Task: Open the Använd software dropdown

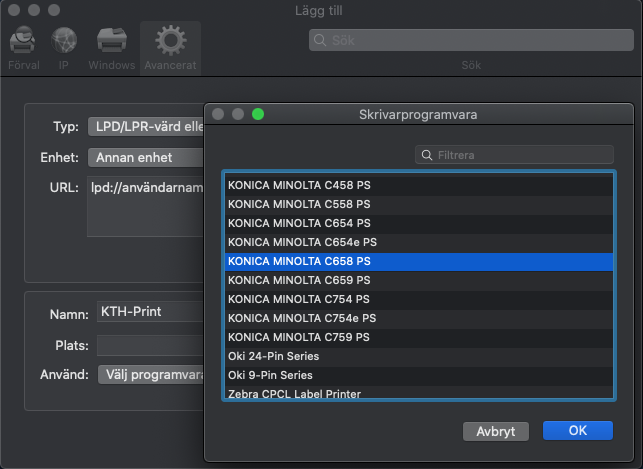Action: [x=151, y=374]
